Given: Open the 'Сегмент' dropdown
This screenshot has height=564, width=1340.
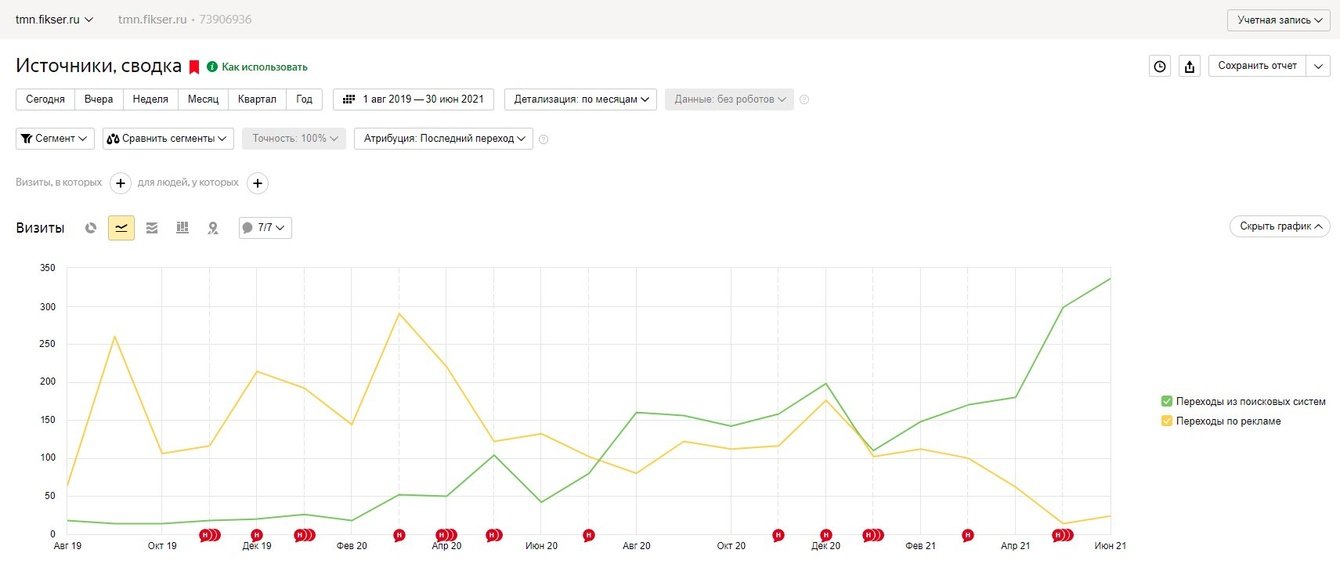Looking at the screenshot, I should click(55, 139).
